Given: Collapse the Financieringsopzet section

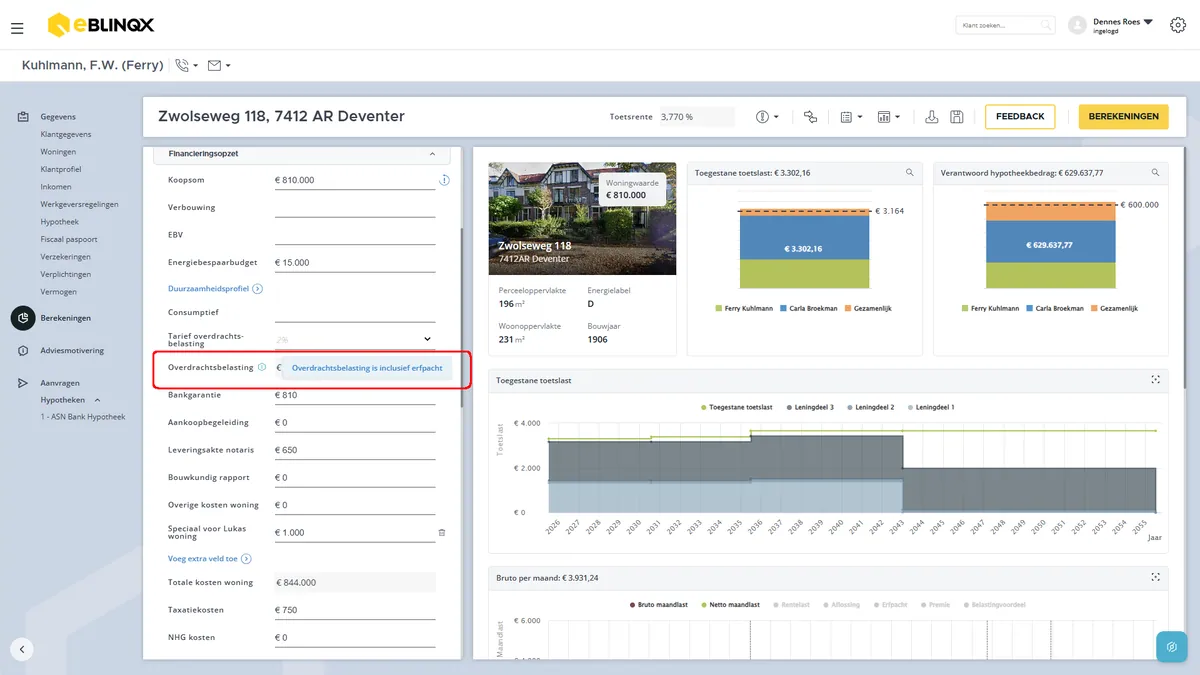Looking at the screenshot, I should pyautogui.click(x=432, y=154).
